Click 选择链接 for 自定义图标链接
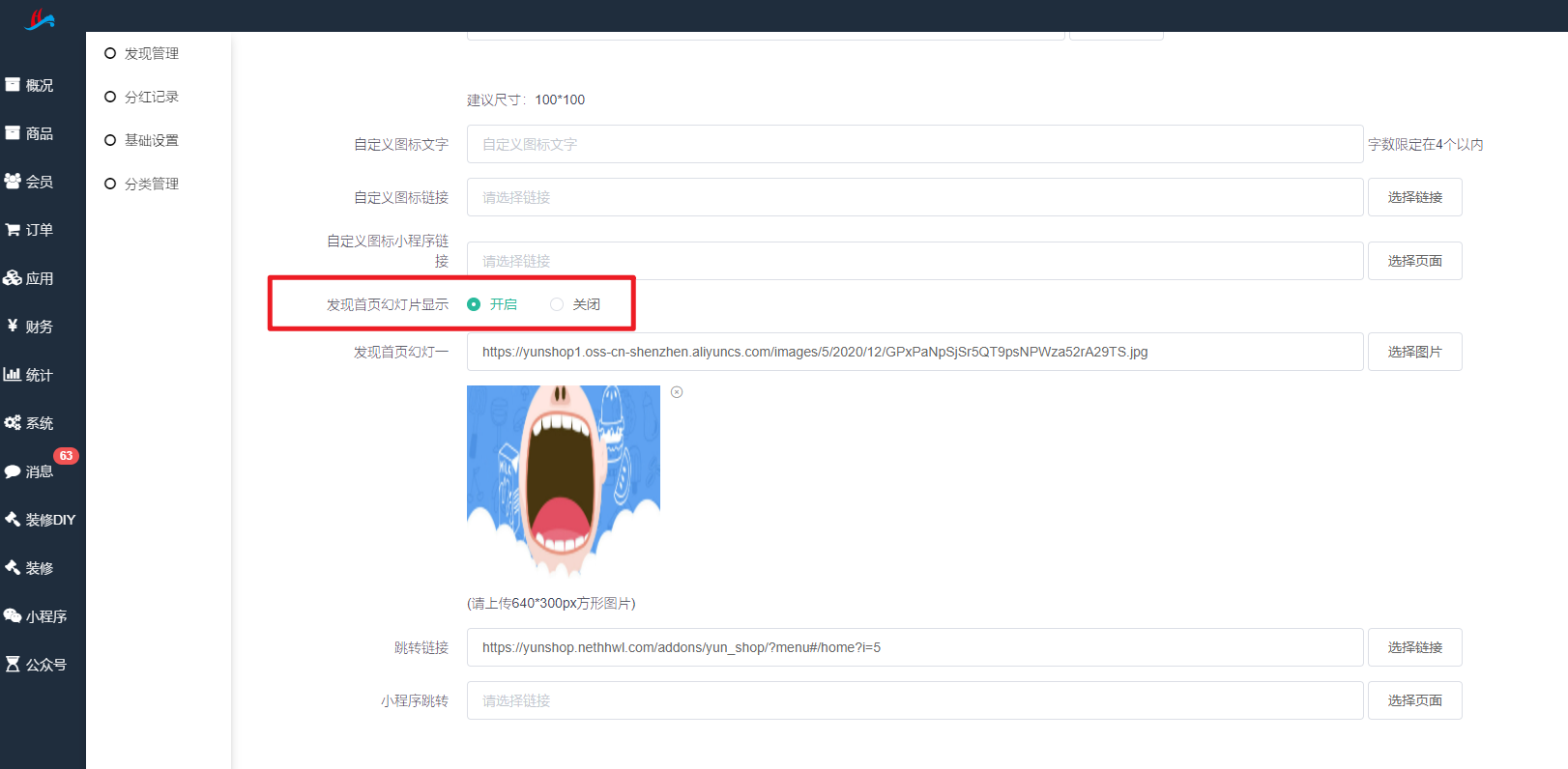 1414,197
